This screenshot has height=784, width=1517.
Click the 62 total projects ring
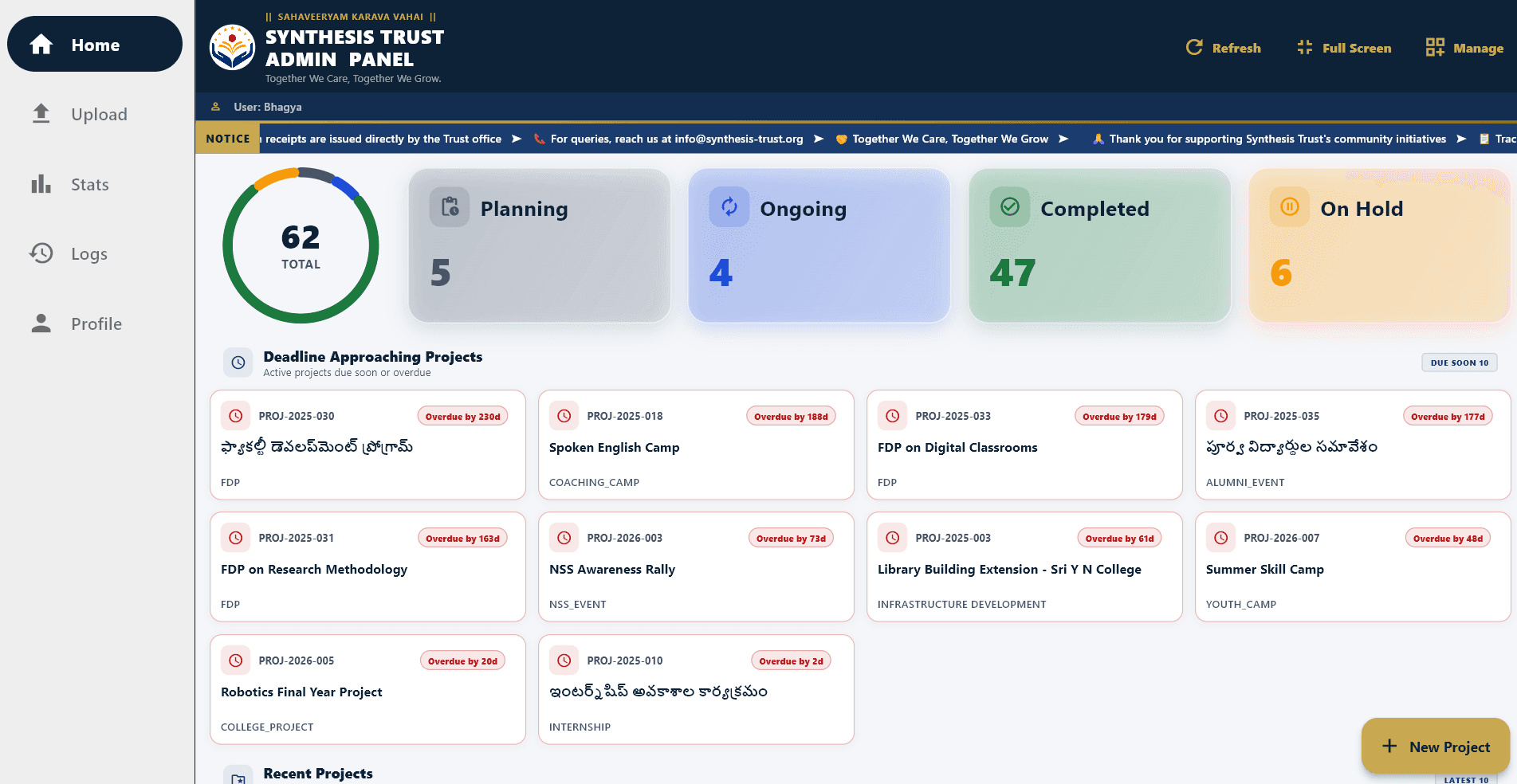pyautogui.click(x=301, y=245)
